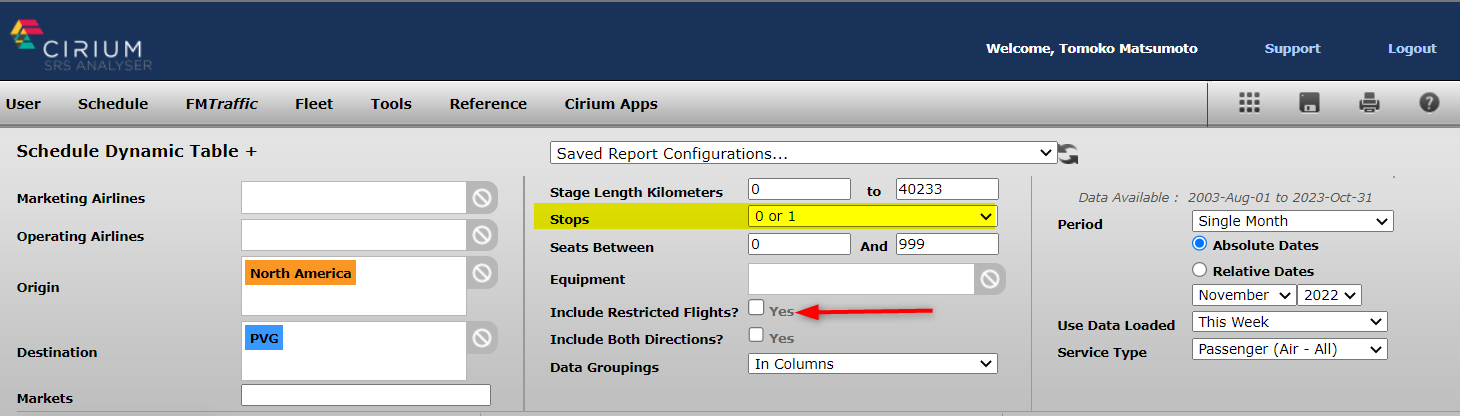Click the plus sign next to Schedule Dynamic Table
1460x416 pixels.
pos(251,151)
